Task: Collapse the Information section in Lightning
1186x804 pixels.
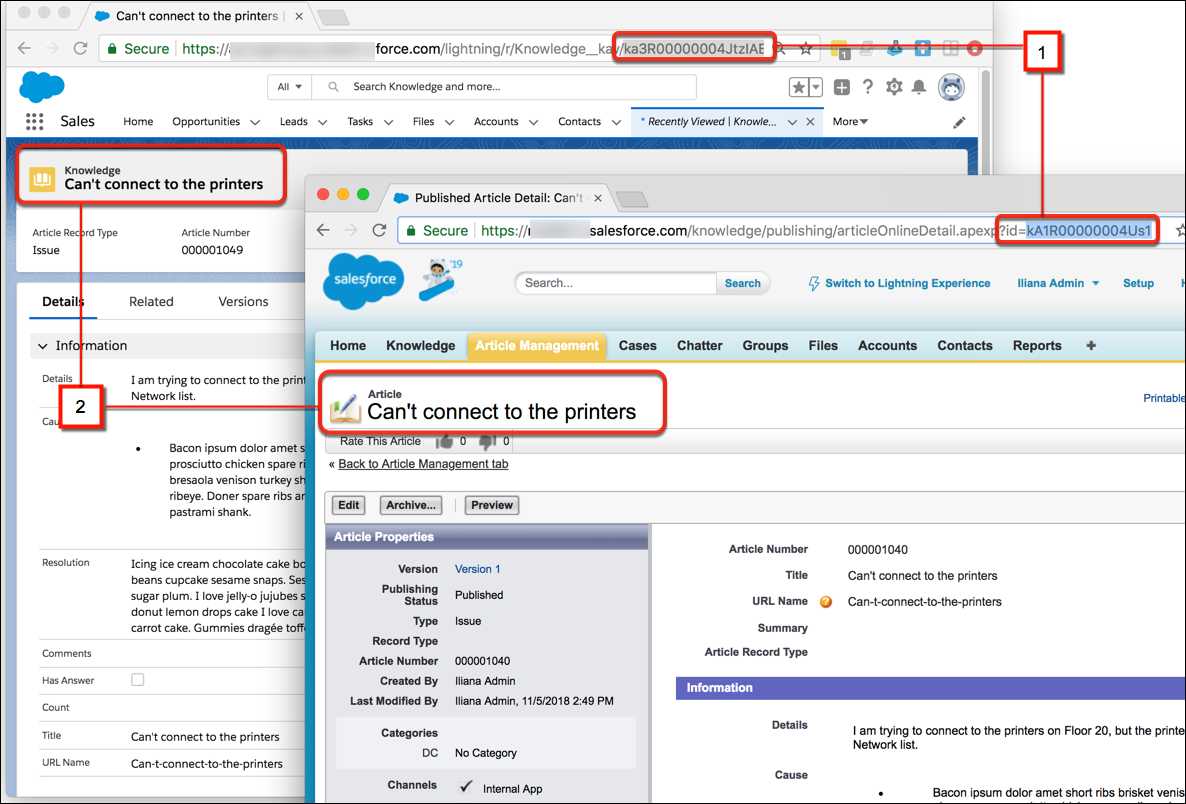Action: pos(43,346)
